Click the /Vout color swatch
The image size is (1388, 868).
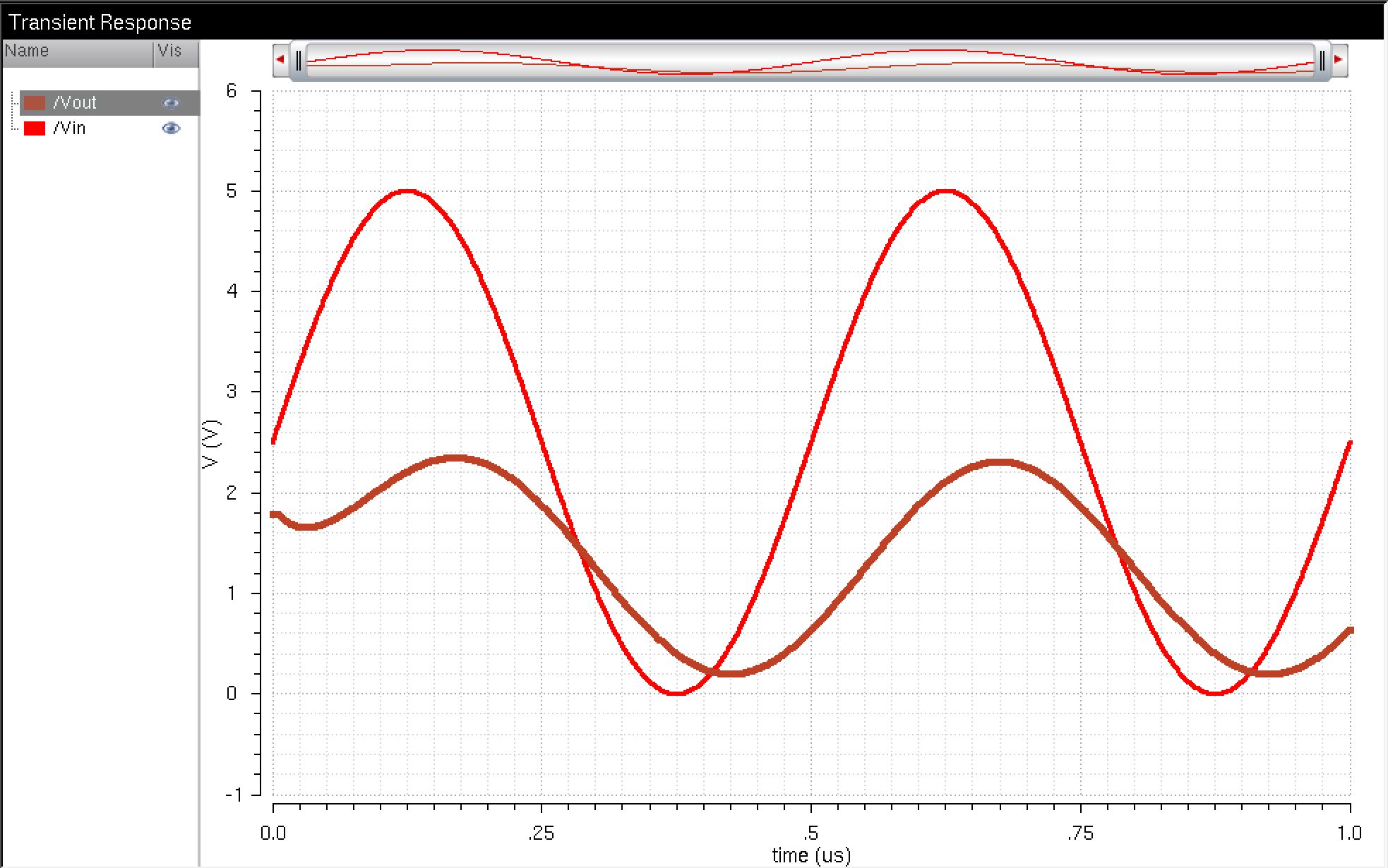point(35,103)
